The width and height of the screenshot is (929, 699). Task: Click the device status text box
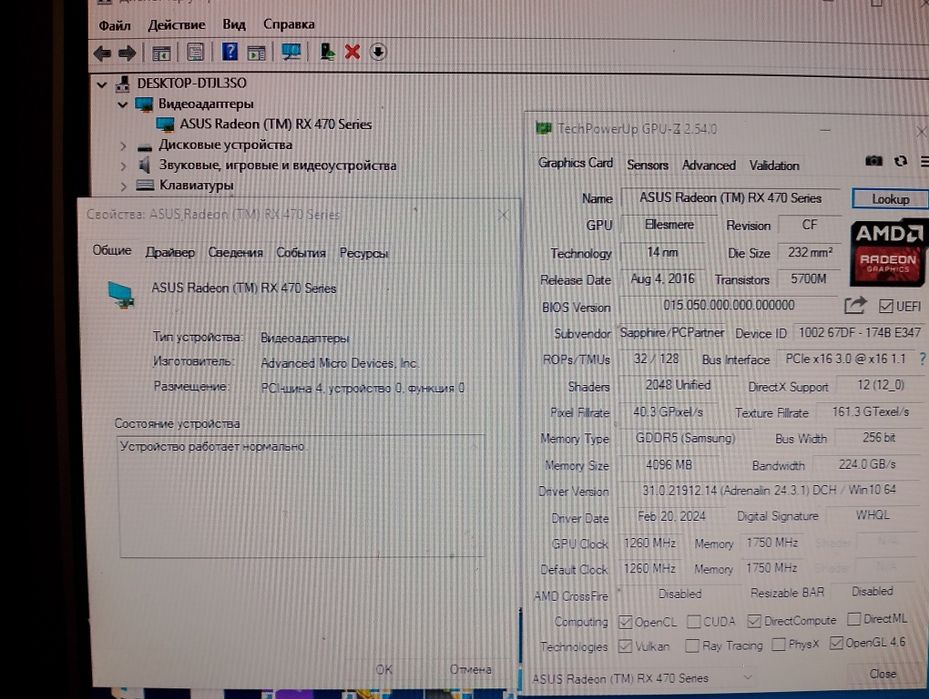pos(302,496)
